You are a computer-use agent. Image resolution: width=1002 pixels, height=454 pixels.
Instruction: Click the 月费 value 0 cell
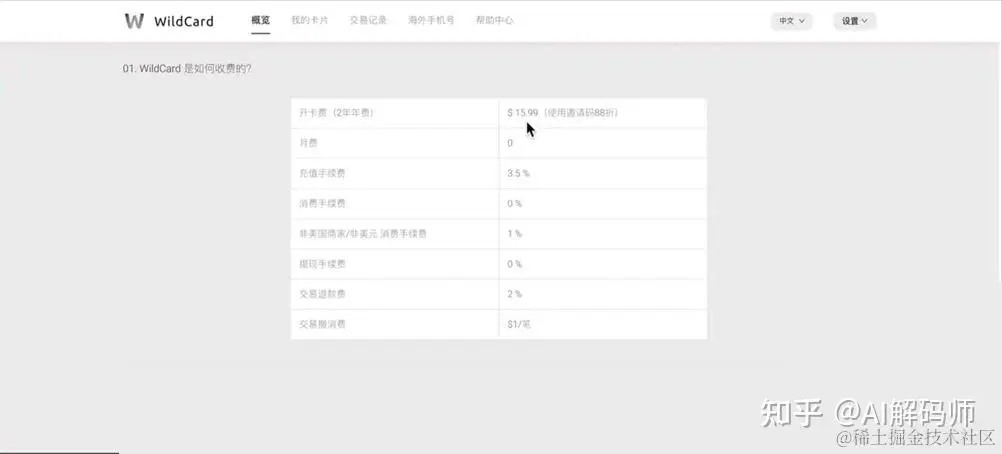click(603, 143)
